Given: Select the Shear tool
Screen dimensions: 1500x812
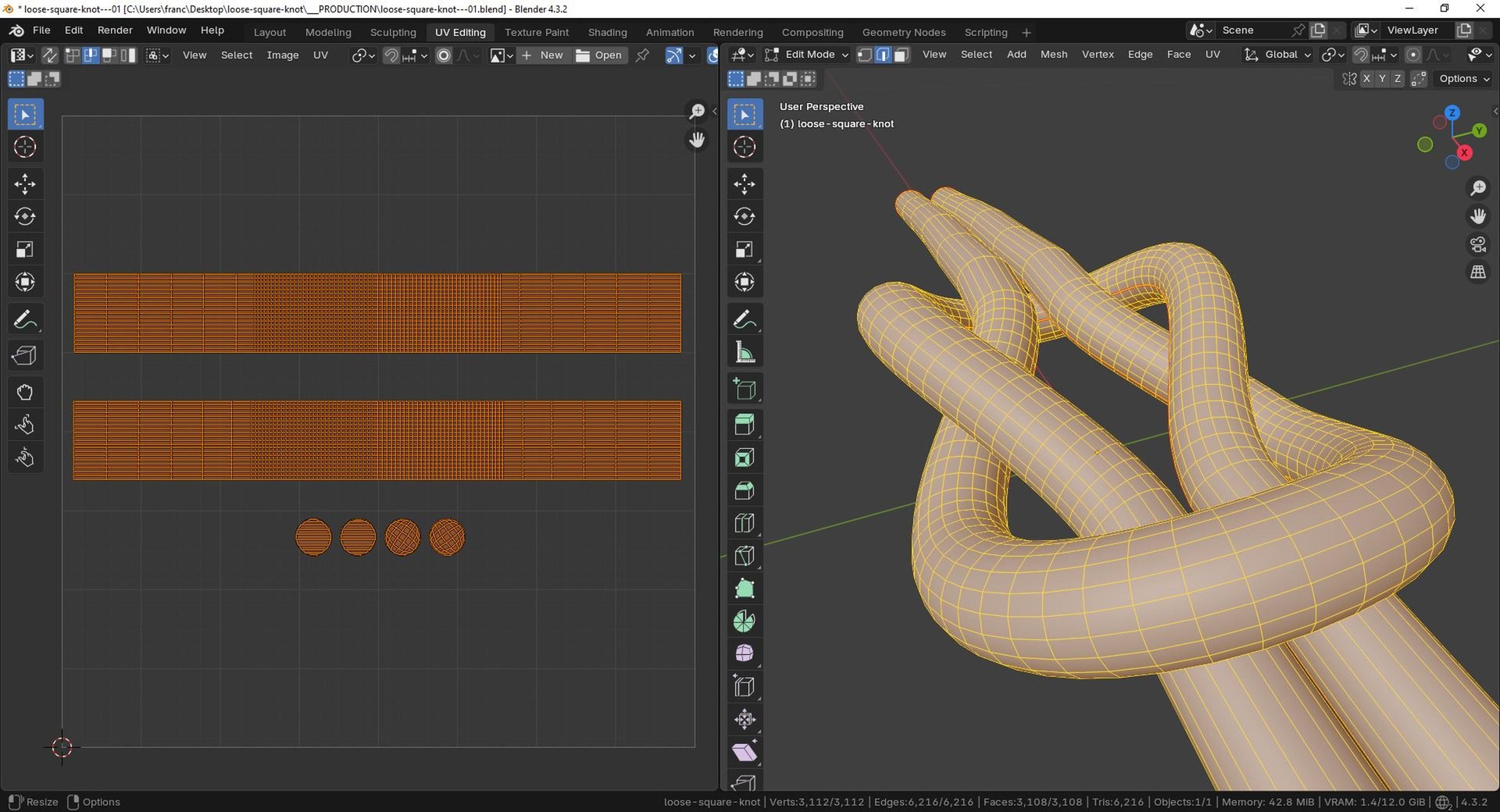Looking at the screenshot, I should tap(745, 752).
